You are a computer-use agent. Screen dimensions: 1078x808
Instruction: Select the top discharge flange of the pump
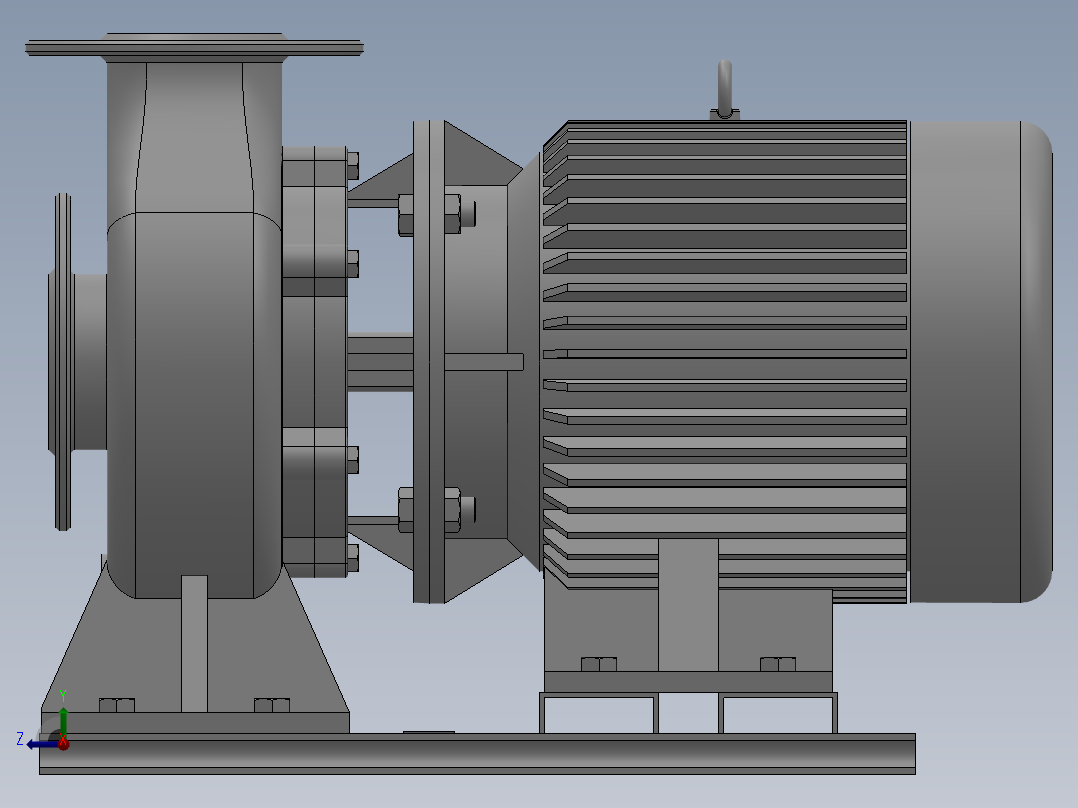pyautogui.click(x=195, y=47)
